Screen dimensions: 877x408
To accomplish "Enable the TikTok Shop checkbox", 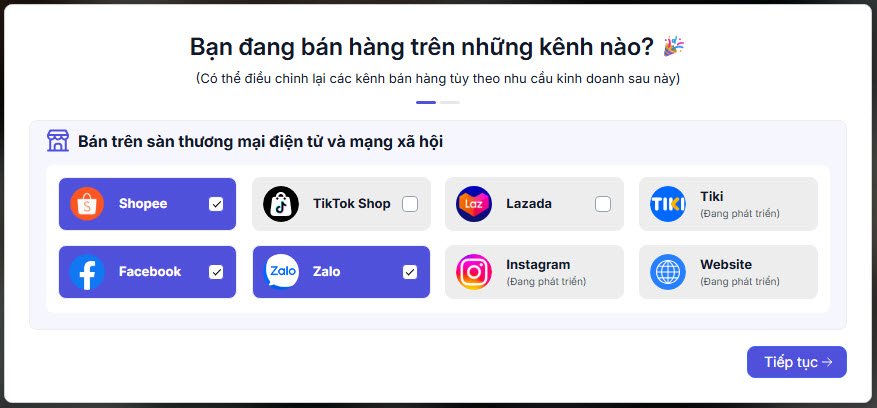I will (410, 204).
